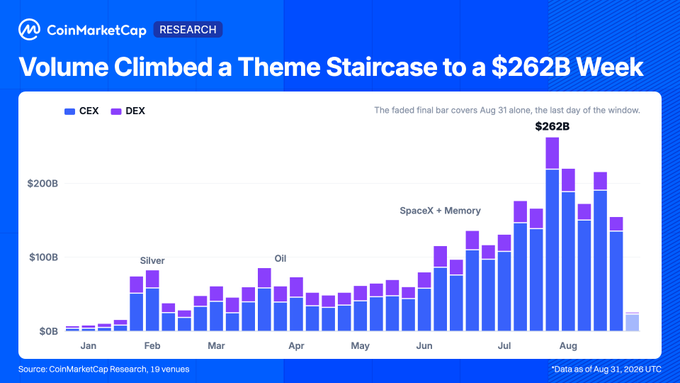Click the CoinMarketCap logo icon
This screenshot has width=680, height=383.
[29, 29]
